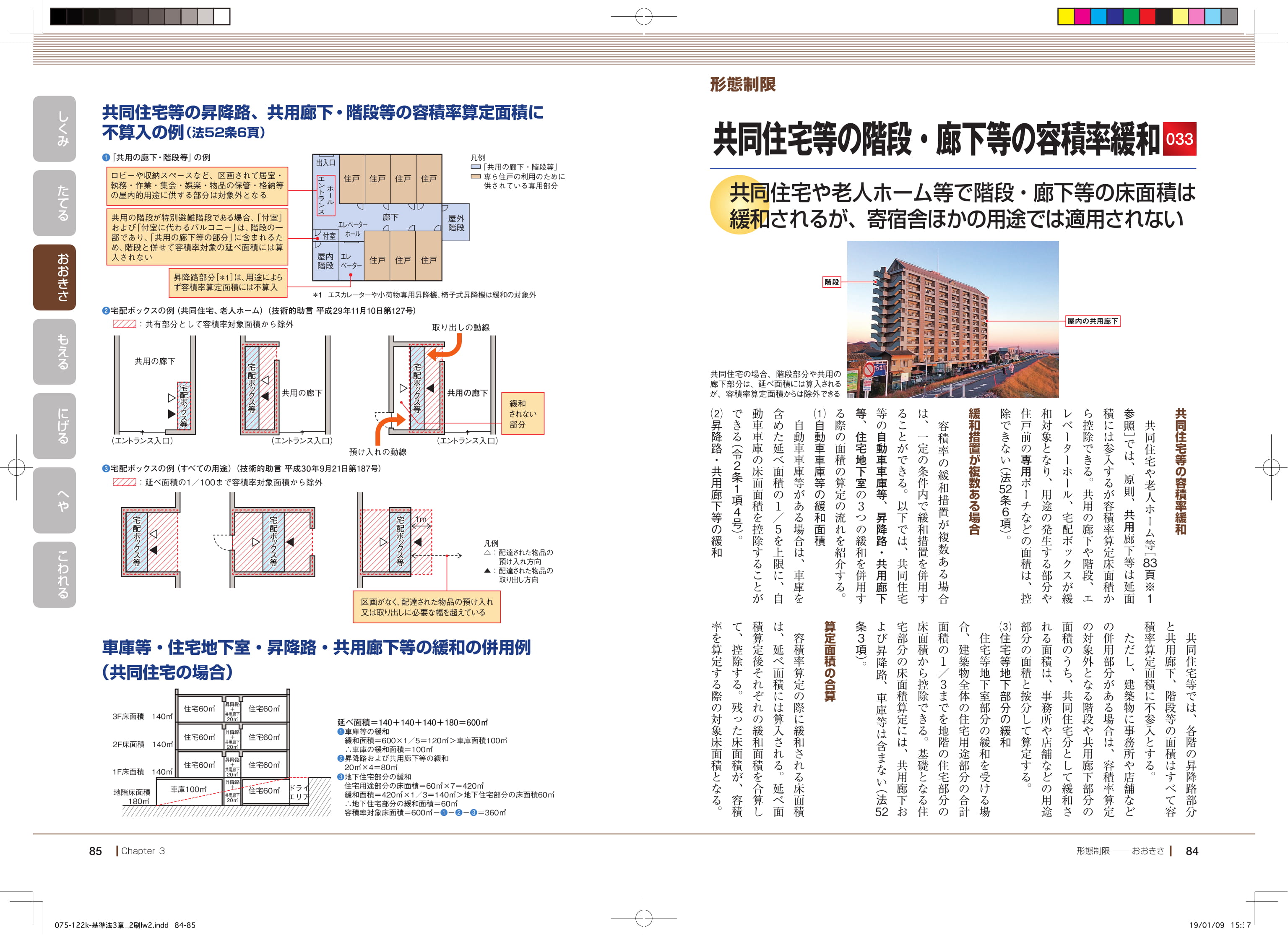Click the apartment building photo

[x=953, y=319]
